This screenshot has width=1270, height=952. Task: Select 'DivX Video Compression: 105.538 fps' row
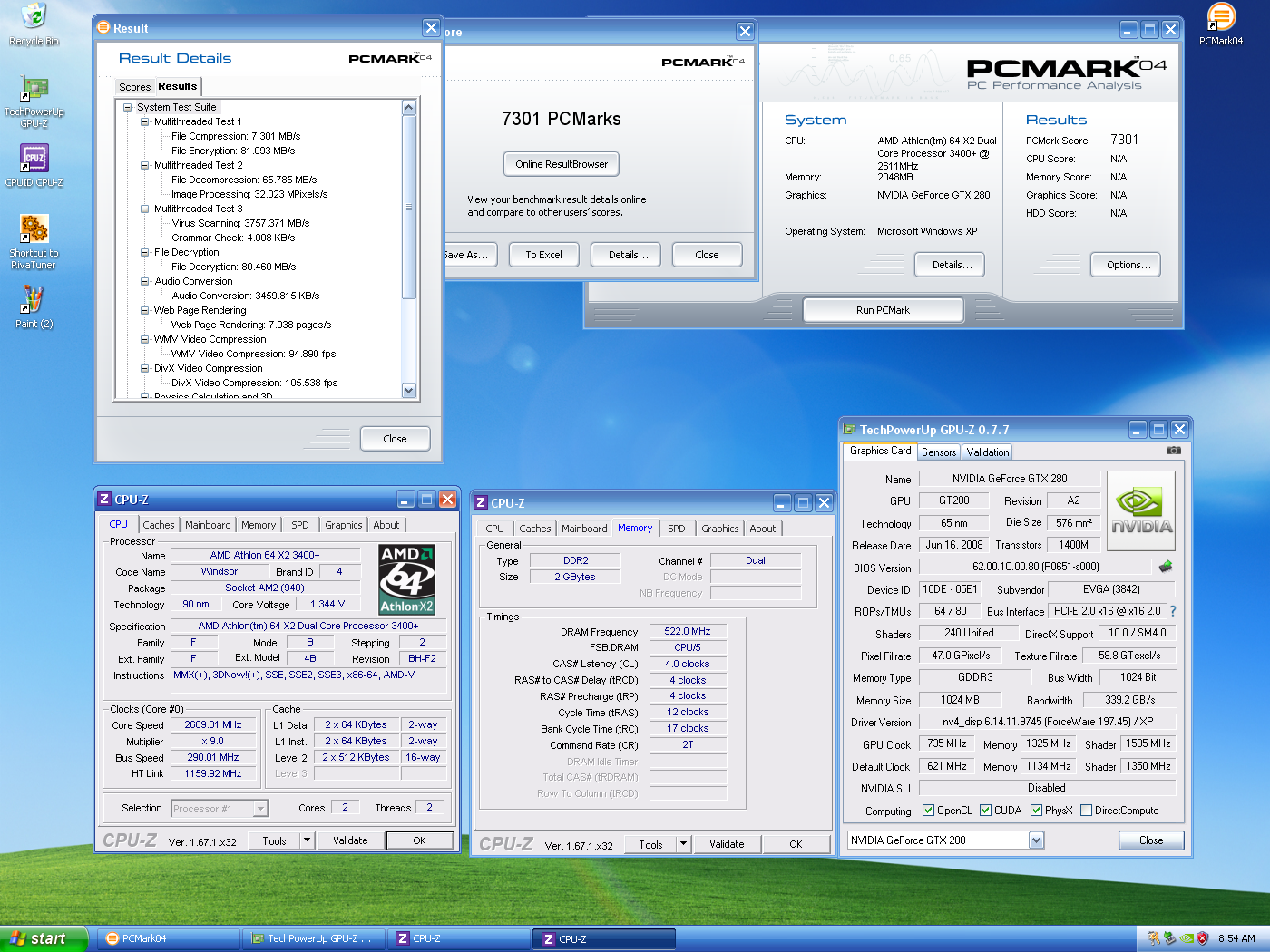click(x=254, y=383)
